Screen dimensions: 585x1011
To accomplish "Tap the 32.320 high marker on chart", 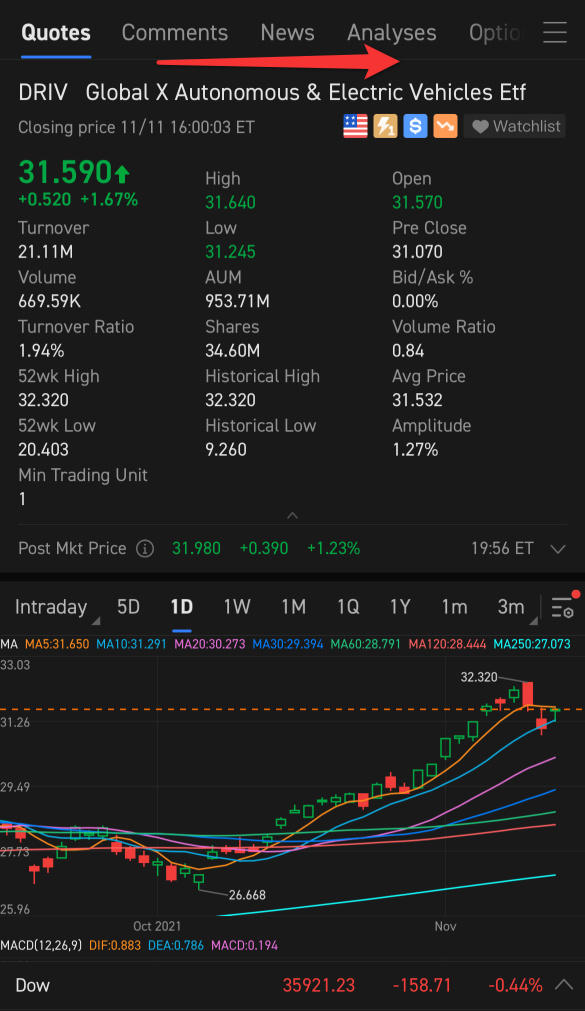I will point(479,677).
